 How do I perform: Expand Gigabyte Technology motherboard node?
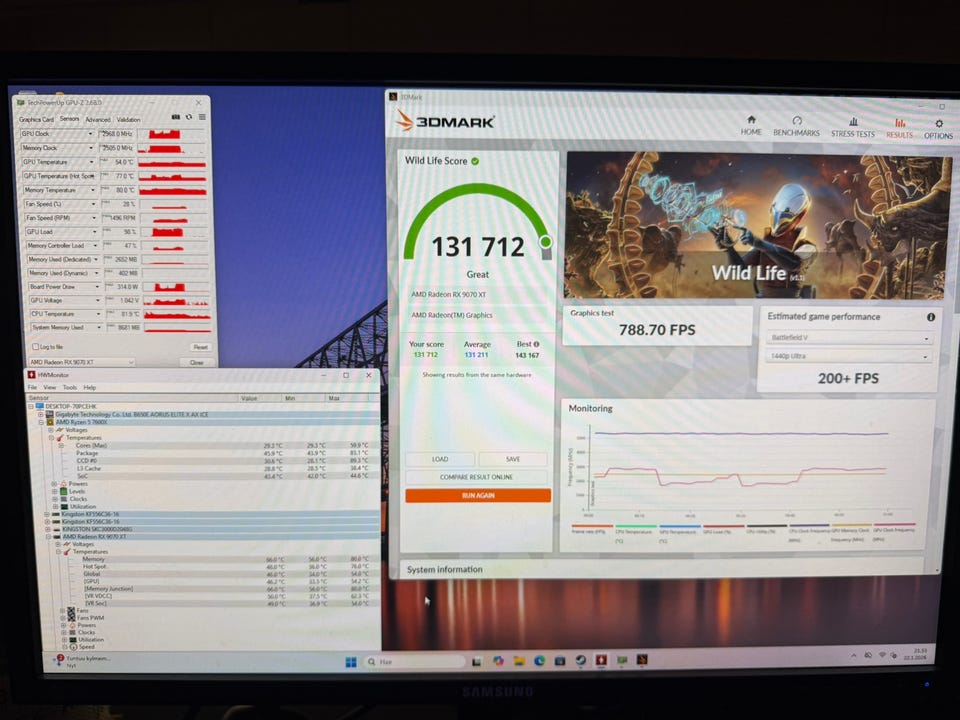(x=41, y=414)
